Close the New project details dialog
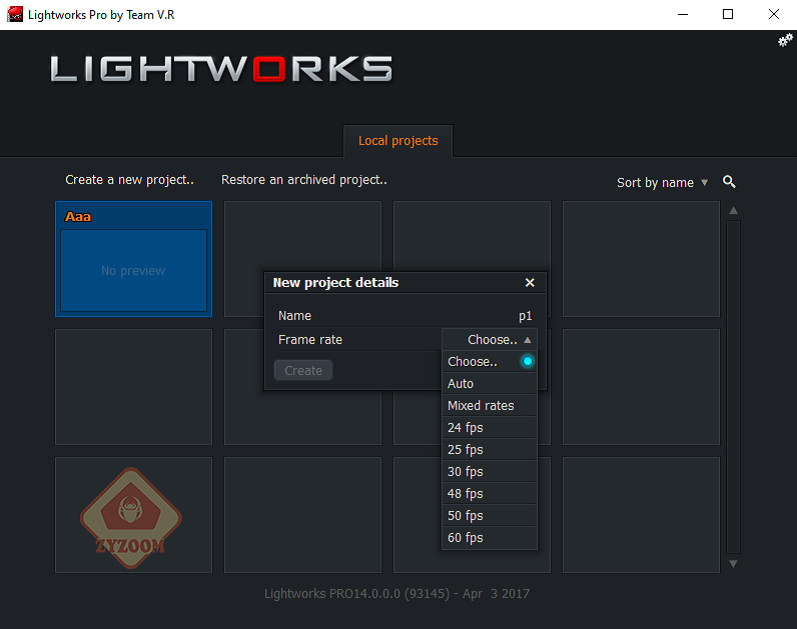797x629 pixels. tap(530, 283)
